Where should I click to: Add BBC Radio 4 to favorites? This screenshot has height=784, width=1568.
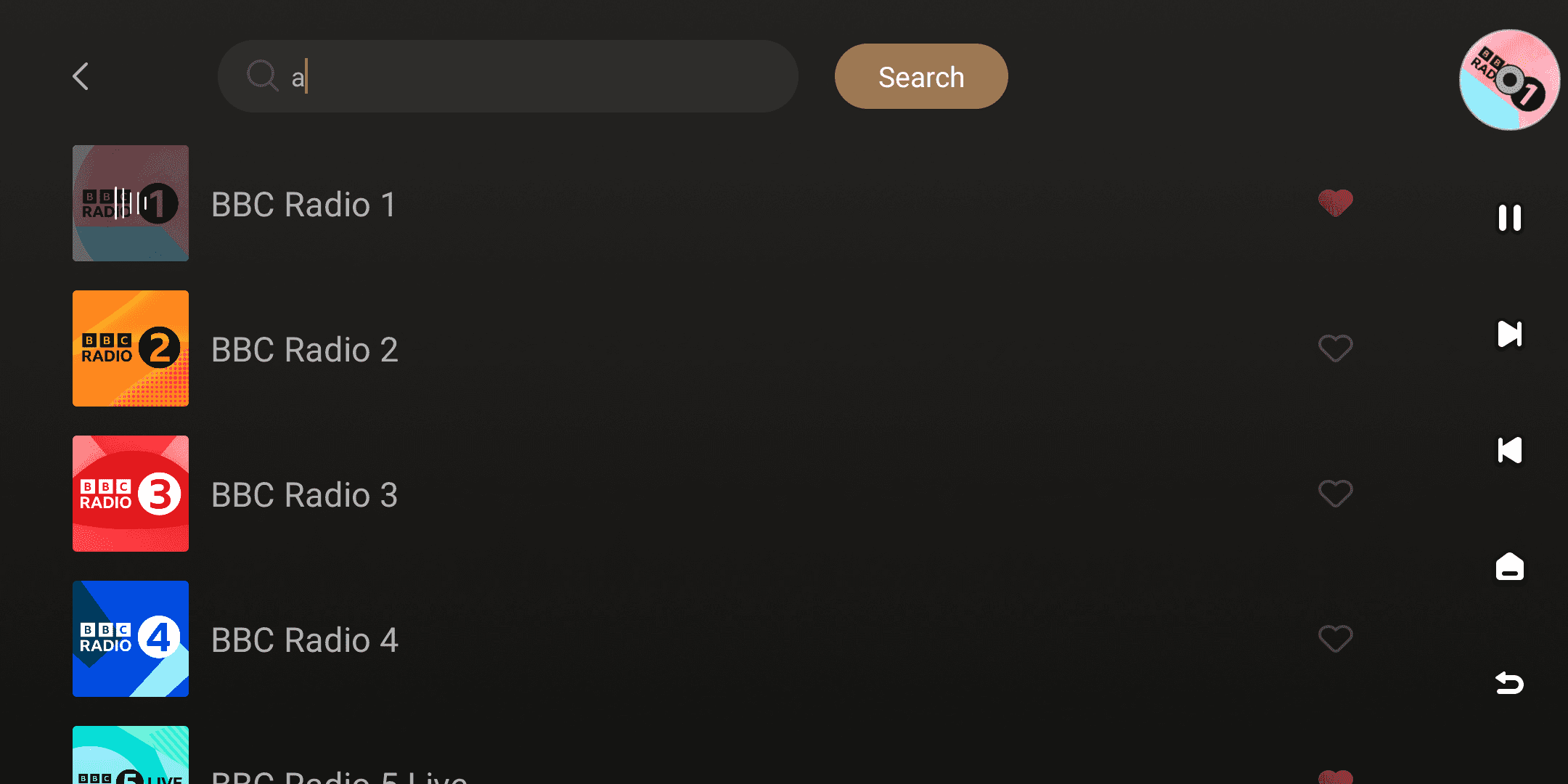tap(1335, 639)
